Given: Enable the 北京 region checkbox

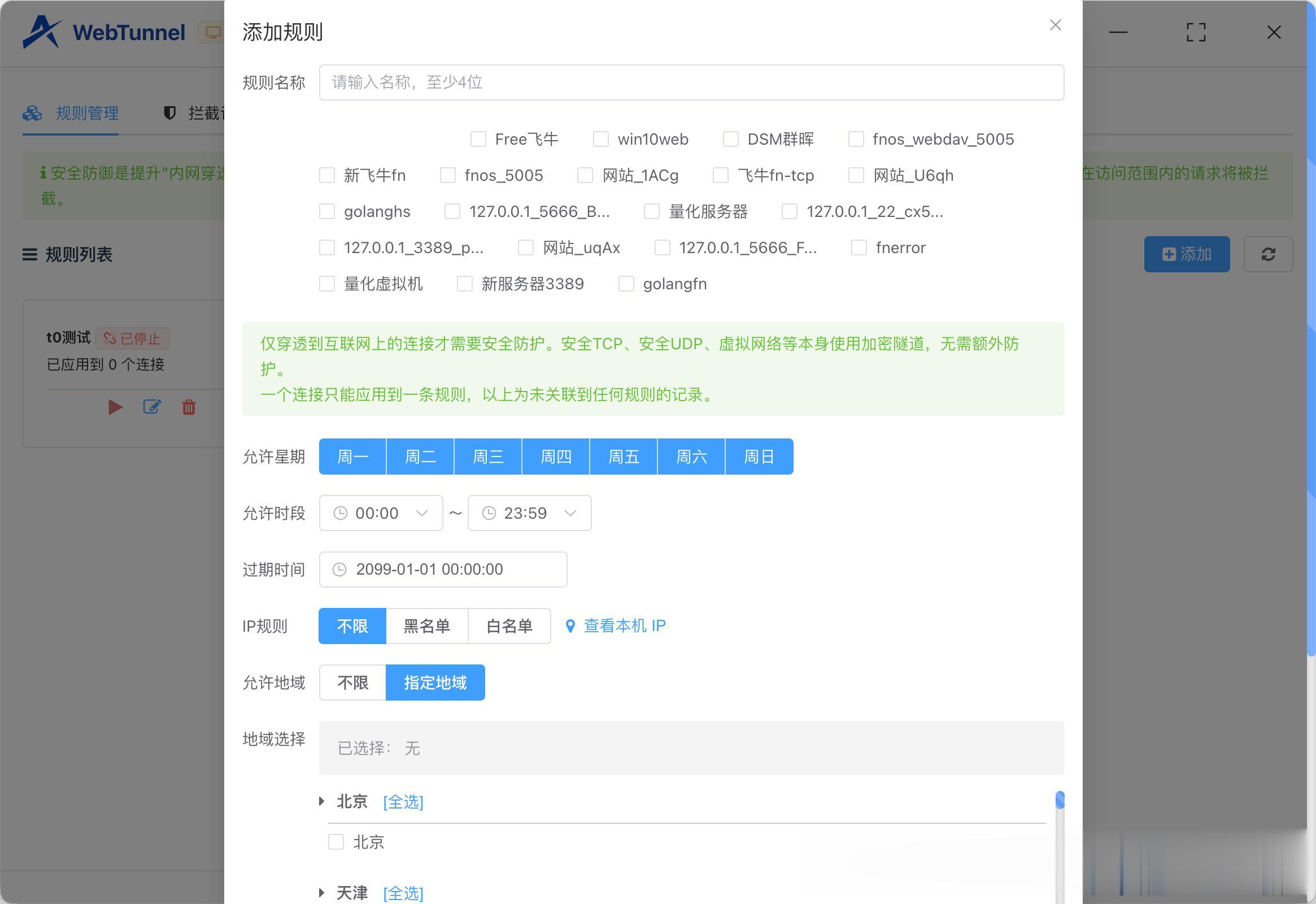Looking at the screenshot, I should [x=337, y=842].
